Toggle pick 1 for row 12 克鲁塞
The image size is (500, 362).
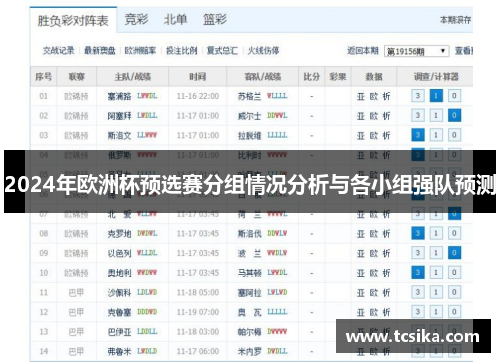point(436,312)
